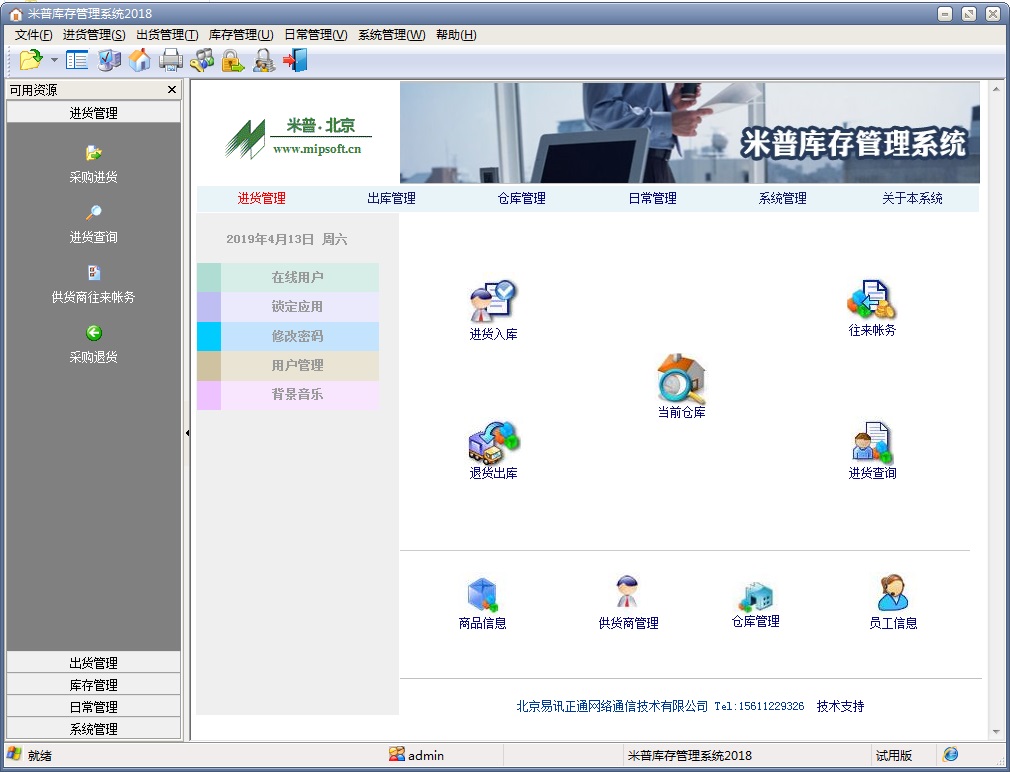Screen dimensions: 1010x772
Task: Open the 商品信息 cube icon
Action: click(x=482, y=603)
